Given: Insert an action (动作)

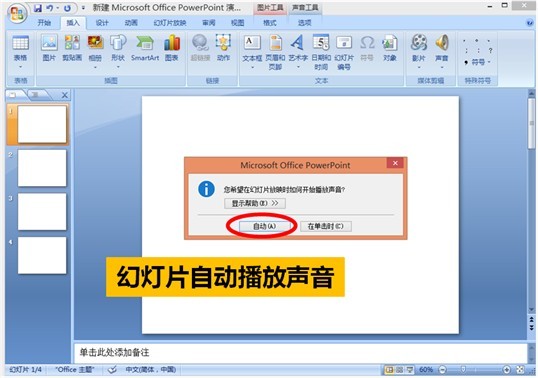Looking at the screenshot, I should coord(223,48).
